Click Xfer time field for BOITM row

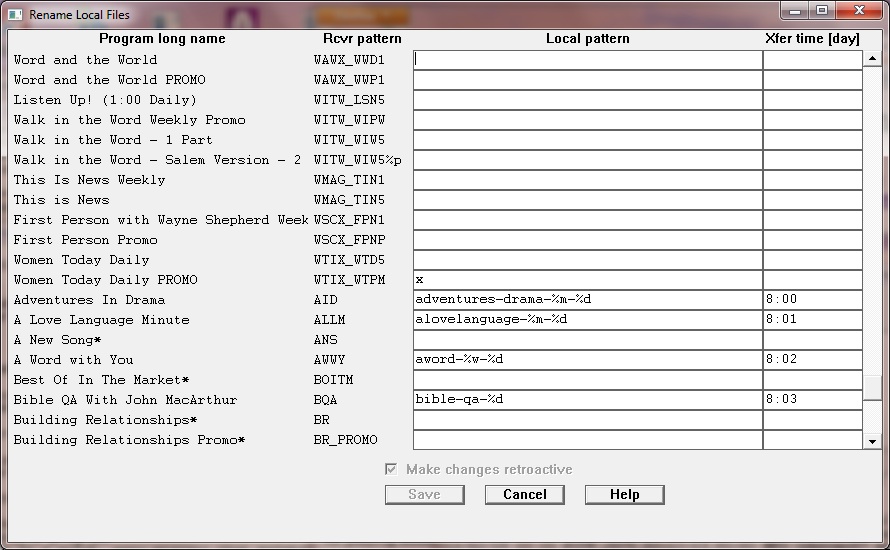(813, 380)
